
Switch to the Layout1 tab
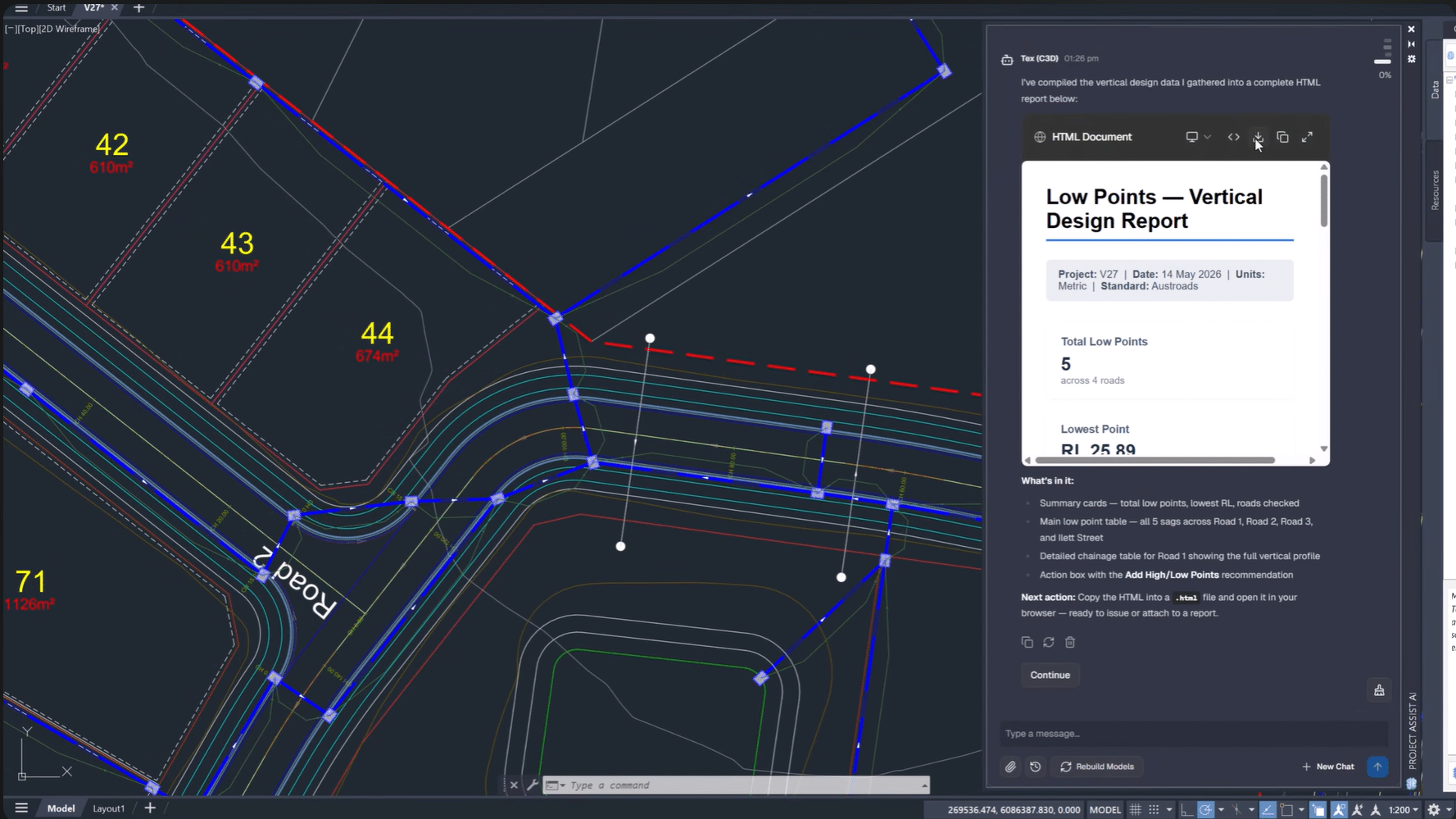(x=108, y=808)
